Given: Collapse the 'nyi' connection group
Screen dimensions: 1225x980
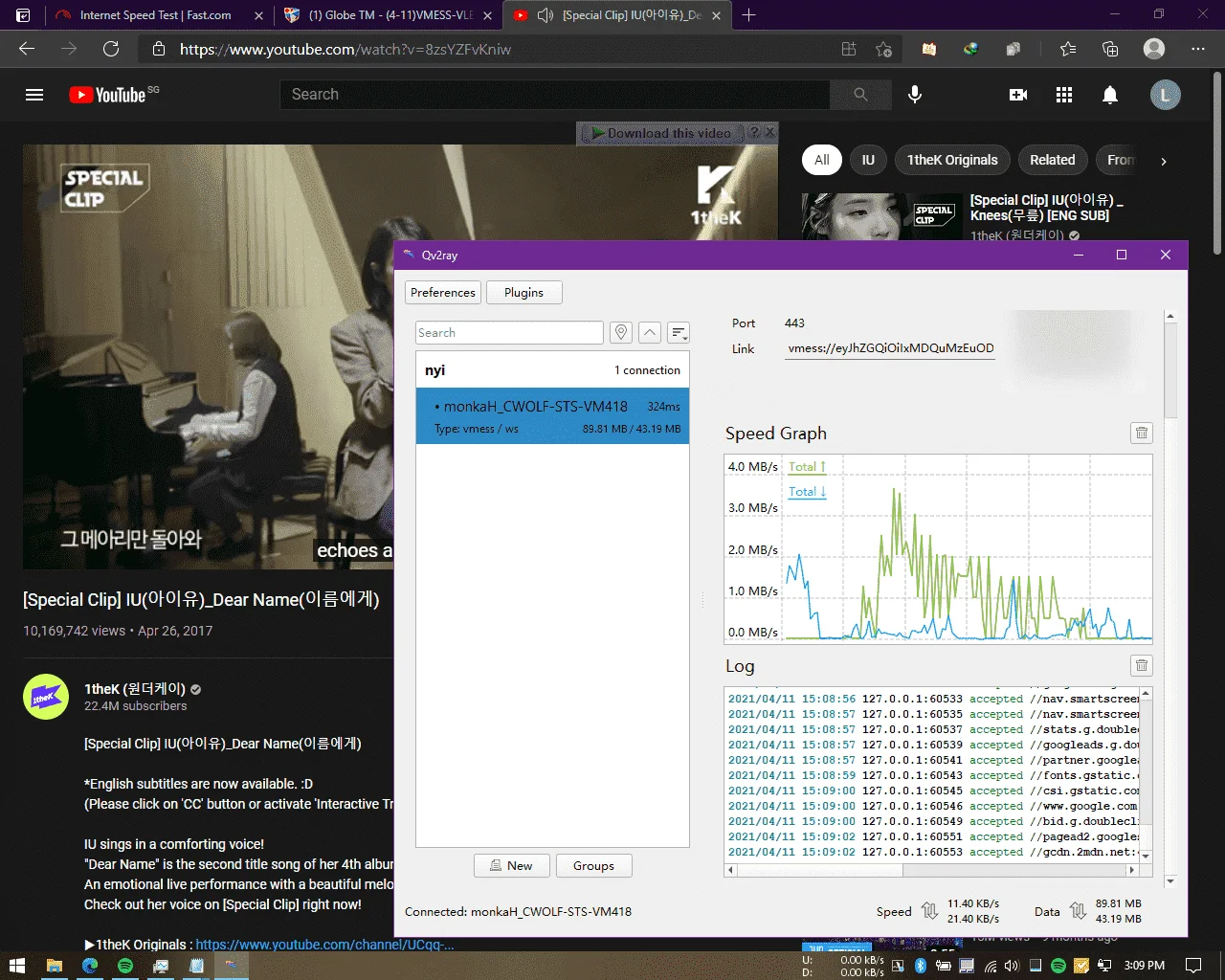Looking at the screenshot, I should (552, 369).
